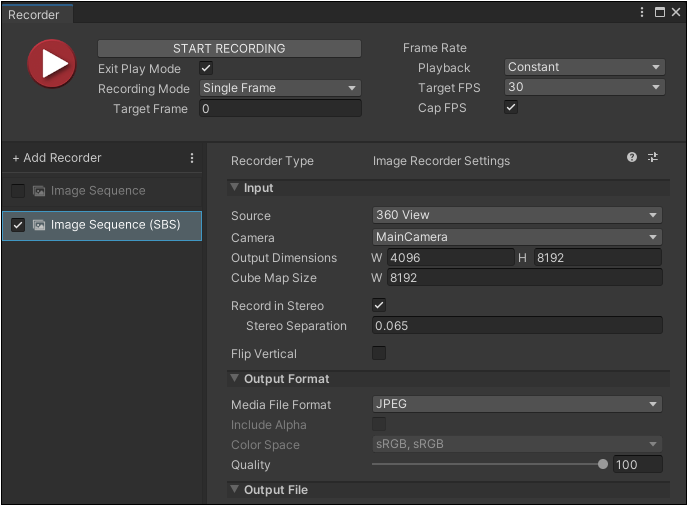Change the Media File Format dropdown
The height and width of the screenshot is (506, 688).
[x=516, y=404]
